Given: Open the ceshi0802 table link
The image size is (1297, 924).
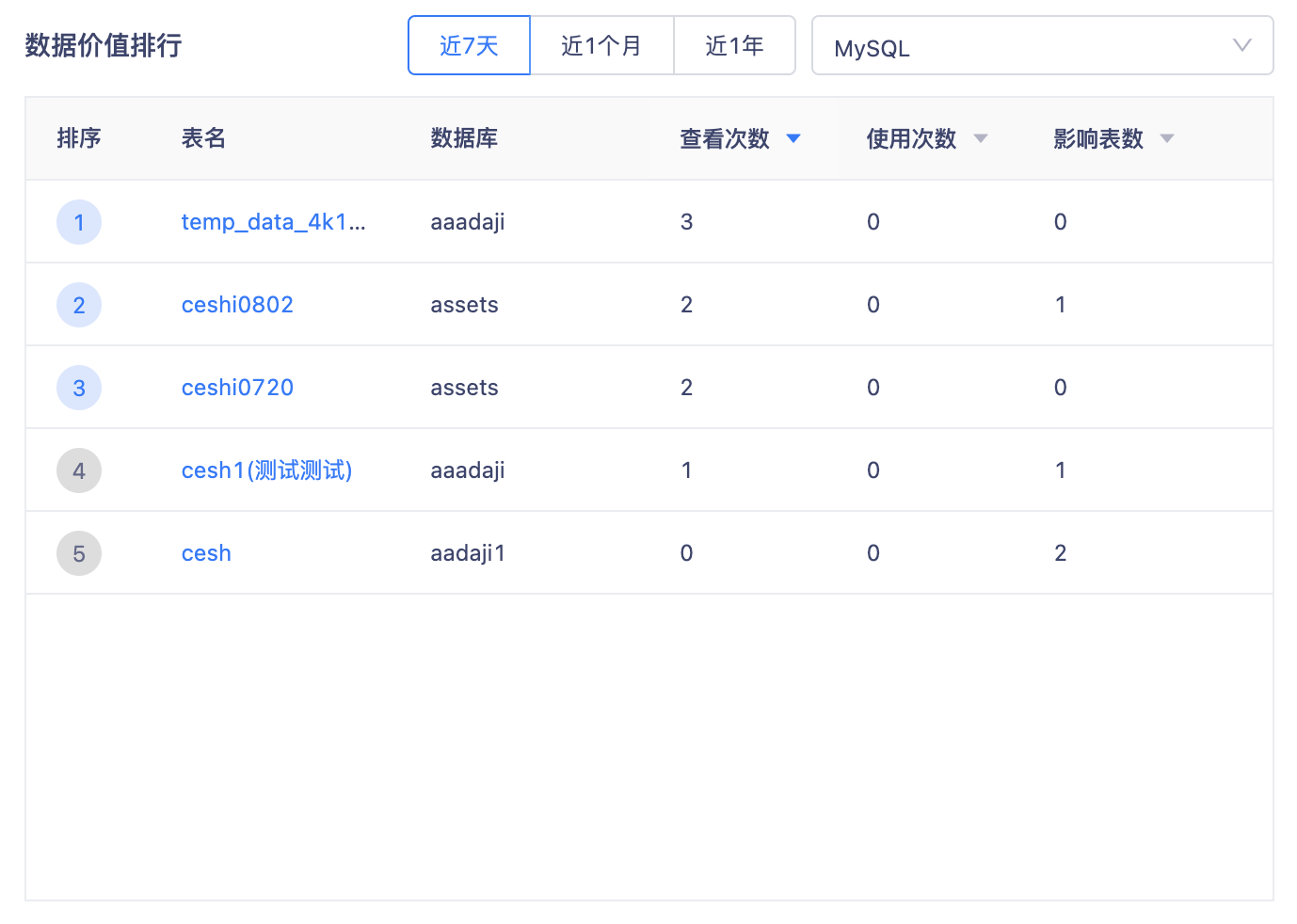Looking at the screenshot, I should [237, 305].
